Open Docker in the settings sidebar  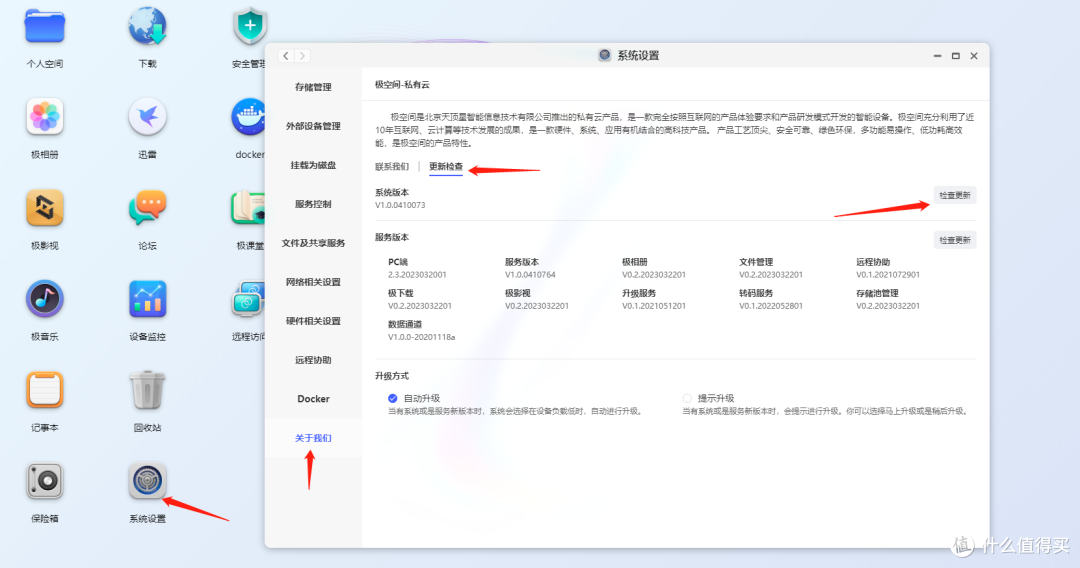point(313,399)
